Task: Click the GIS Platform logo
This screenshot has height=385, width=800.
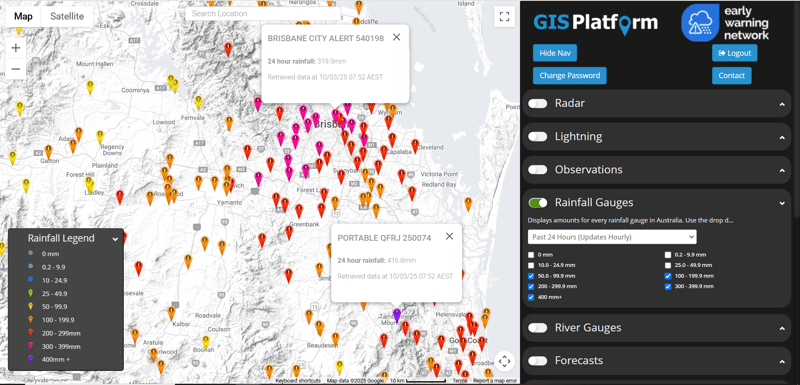Action: tap(595, 23)
